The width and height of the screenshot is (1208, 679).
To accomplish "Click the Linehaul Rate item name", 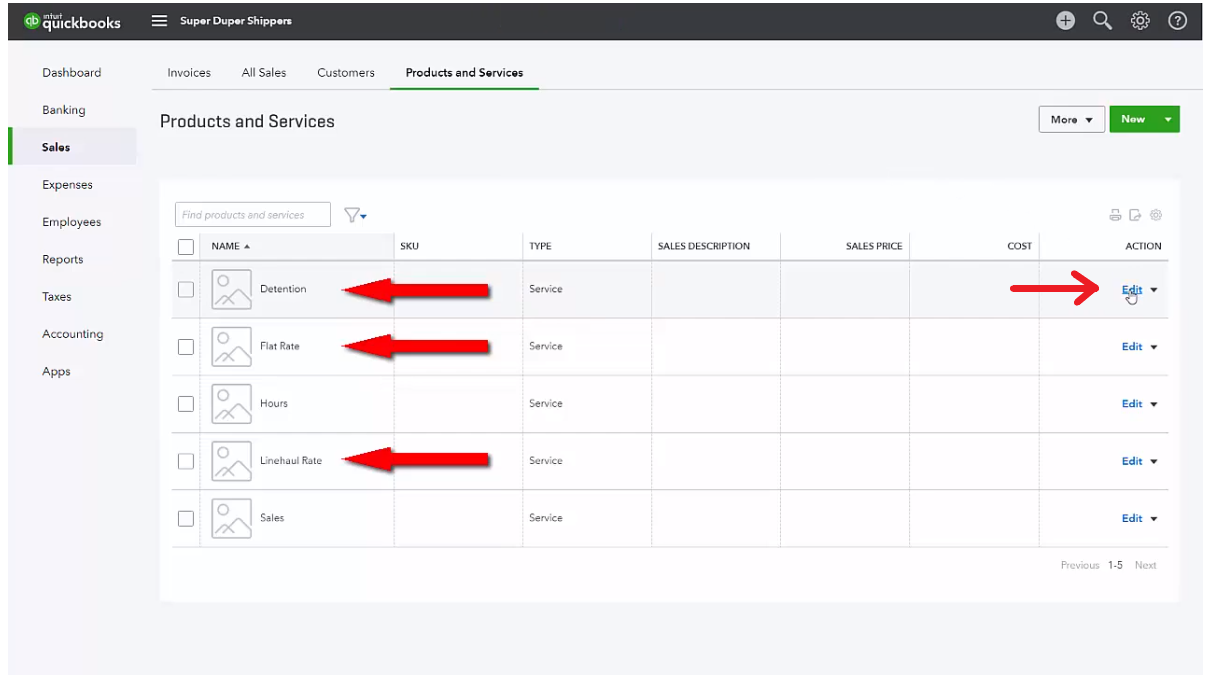I will (x=291, y=460).
